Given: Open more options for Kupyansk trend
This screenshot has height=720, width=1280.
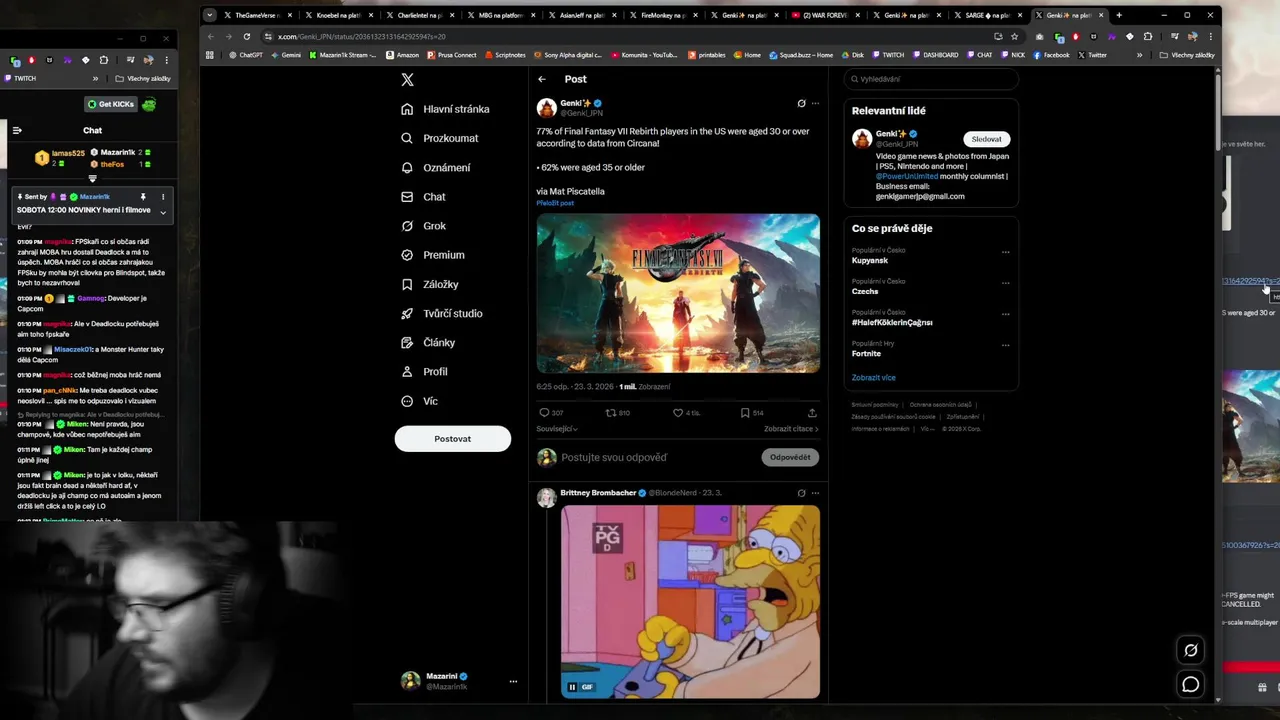Looking at the screenshot, I should [1006, 252].
